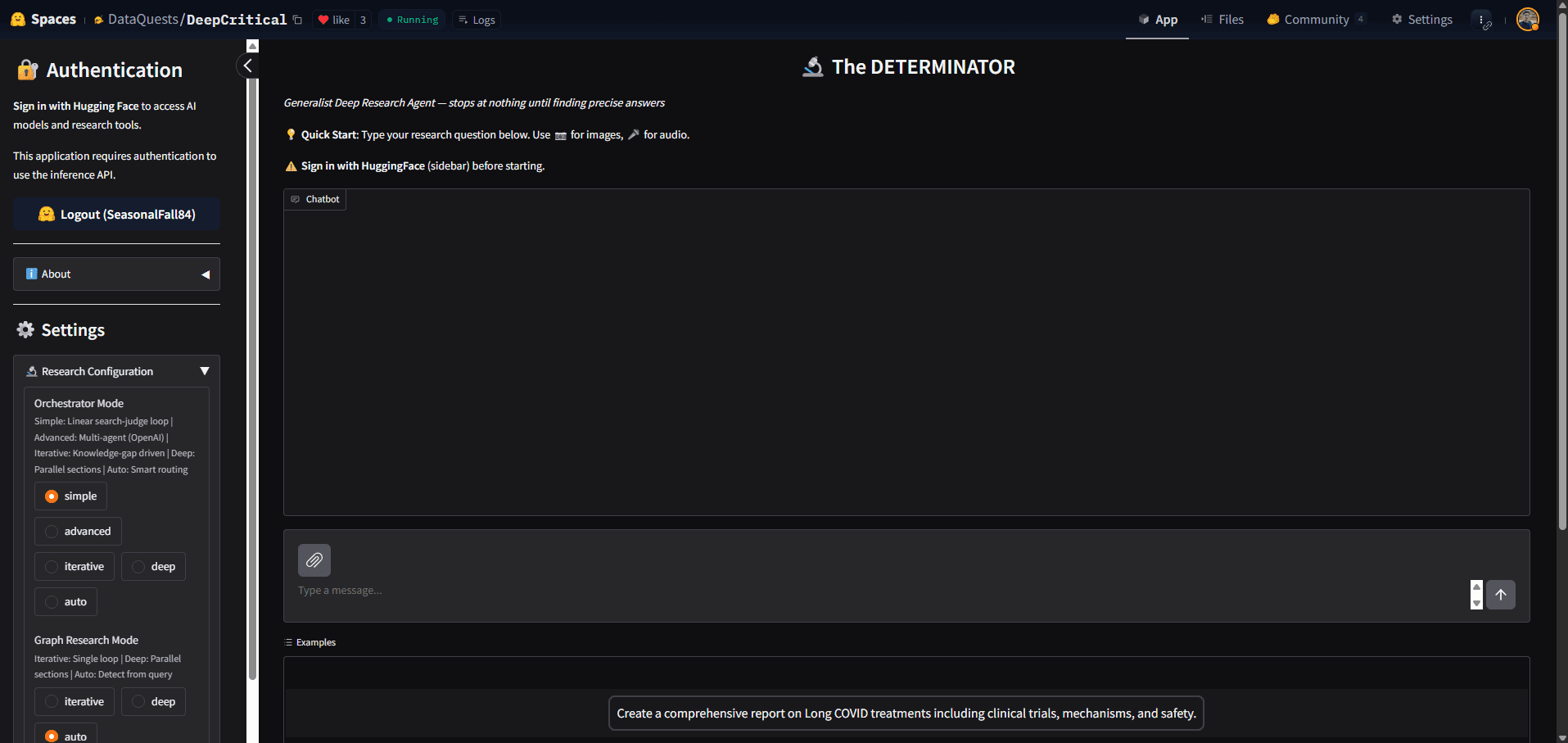Collapse the sidebar with the chevron arrow
Viewport: 1568px width, 743px height.
pos(248,66)
